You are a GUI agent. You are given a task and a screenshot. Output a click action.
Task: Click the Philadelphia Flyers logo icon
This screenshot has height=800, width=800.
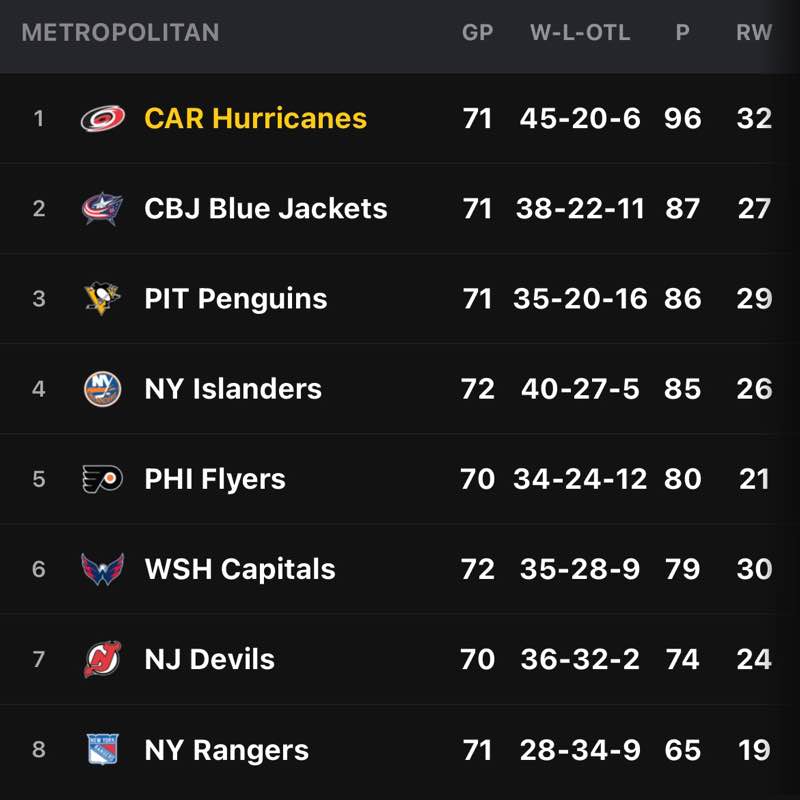point(103,479)
